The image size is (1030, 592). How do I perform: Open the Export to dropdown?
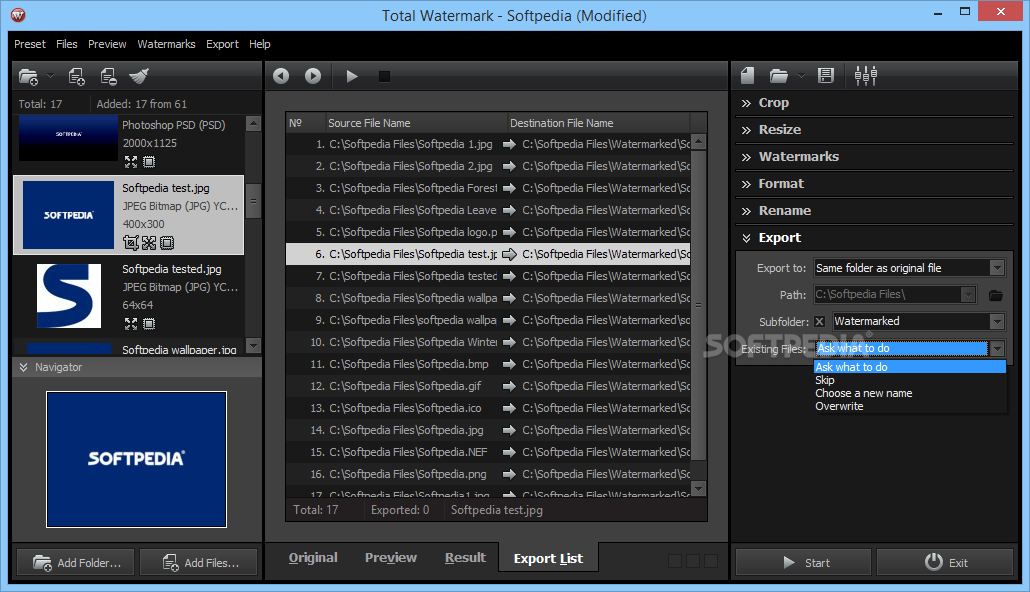[x=997, y=268]
